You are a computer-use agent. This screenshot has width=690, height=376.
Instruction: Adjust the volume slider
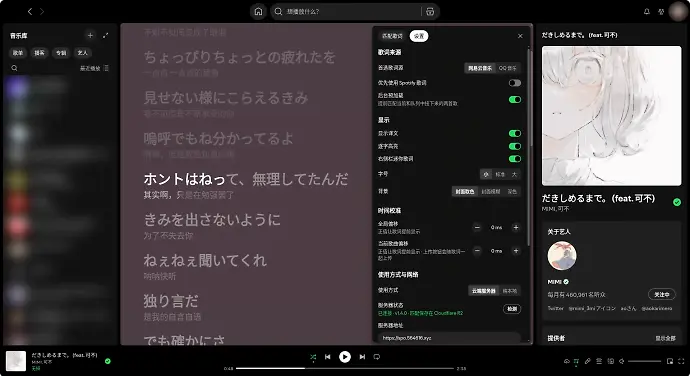pos(644,361)
